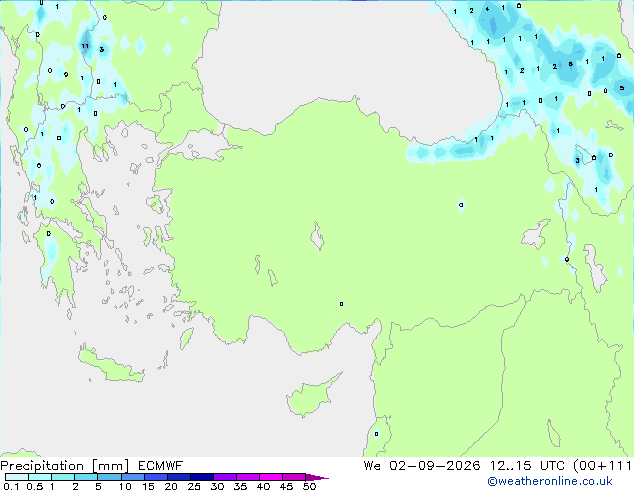
Task: Click the 15–20 mm blue legend swatch
Action: (155, 477)
